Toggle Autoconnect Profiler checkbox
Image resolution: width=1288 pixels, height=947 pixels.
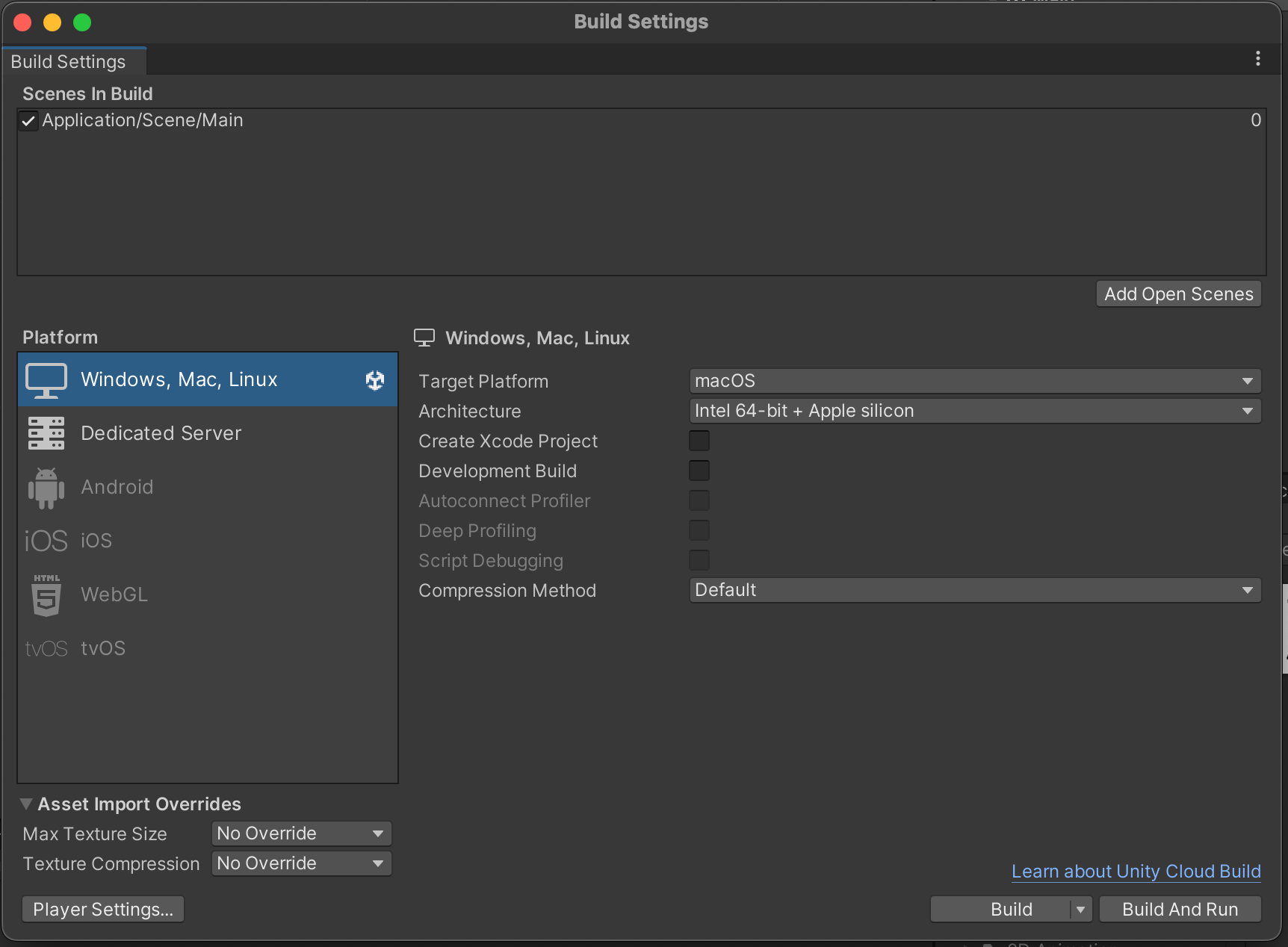(x=699, y=500)
